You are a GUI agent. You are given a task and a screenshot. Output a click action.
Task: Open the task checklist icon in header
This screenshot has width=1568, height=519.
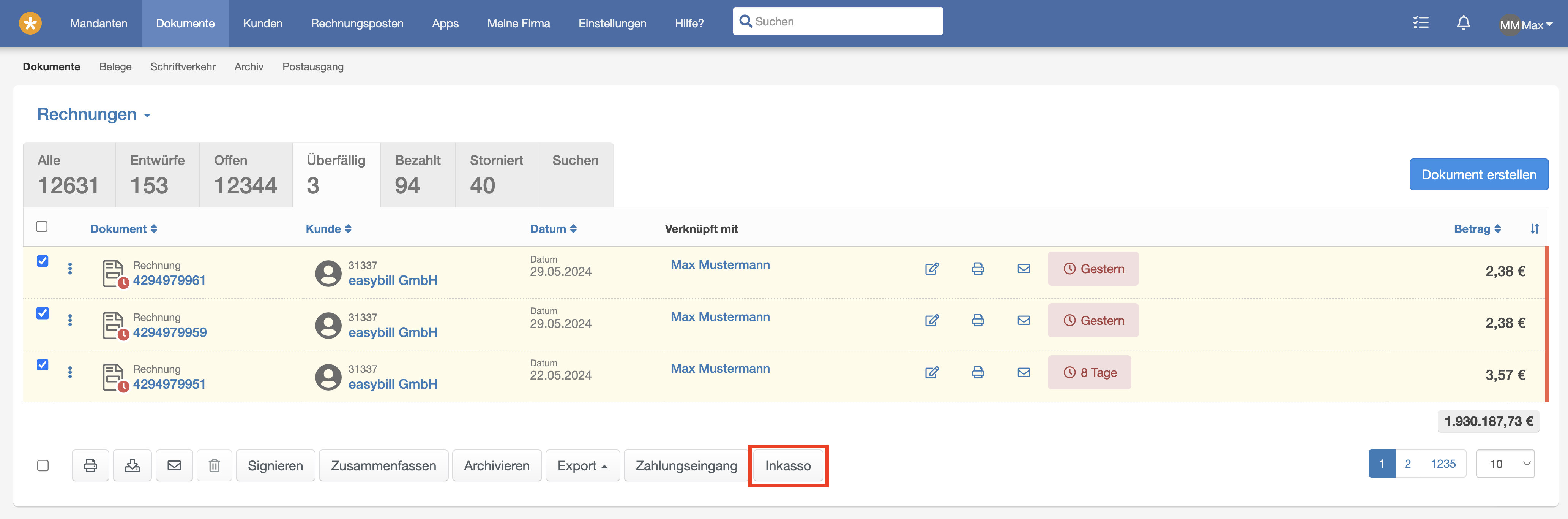[x=1421, y=23]
